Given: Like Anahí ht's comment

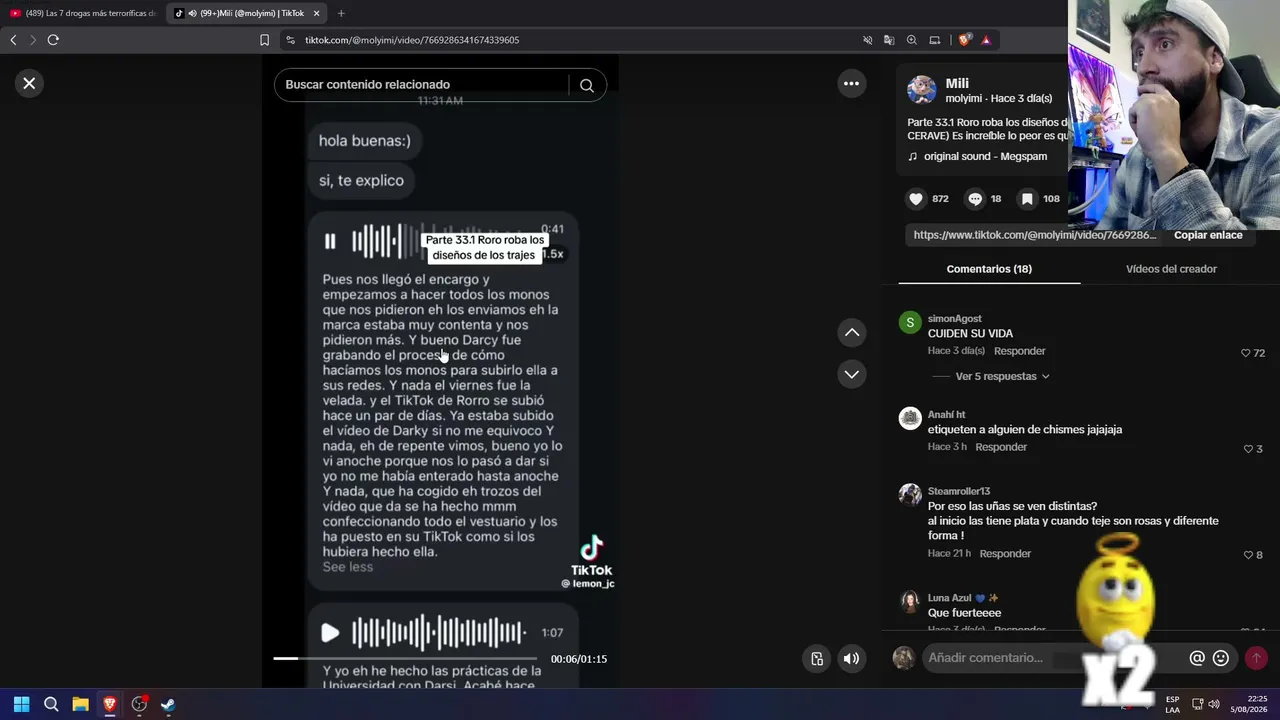Looking at the screenshot, I should point(1247,449).
